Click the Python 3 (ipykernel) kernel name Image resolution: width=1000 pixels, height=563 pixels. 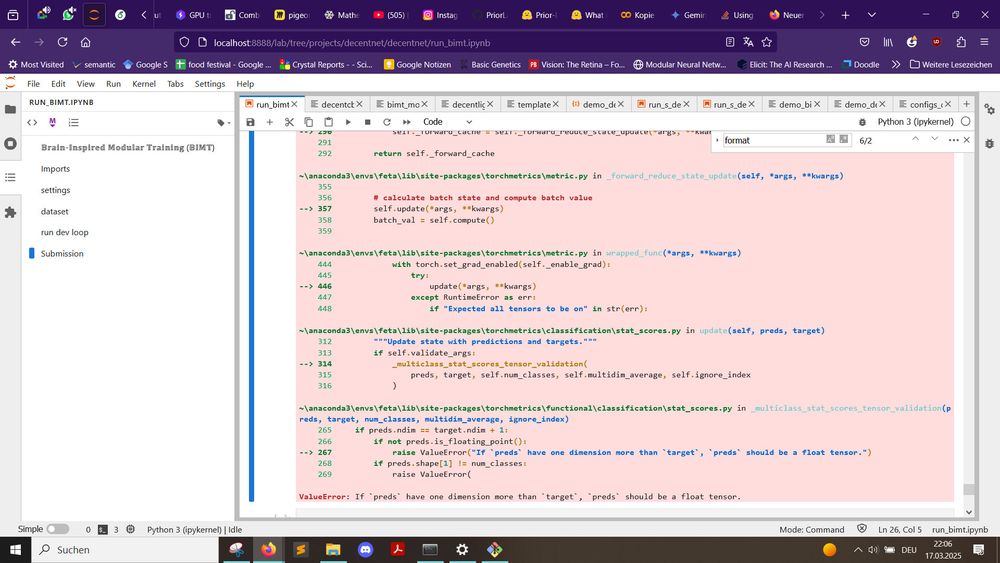[x=915, y=121]
